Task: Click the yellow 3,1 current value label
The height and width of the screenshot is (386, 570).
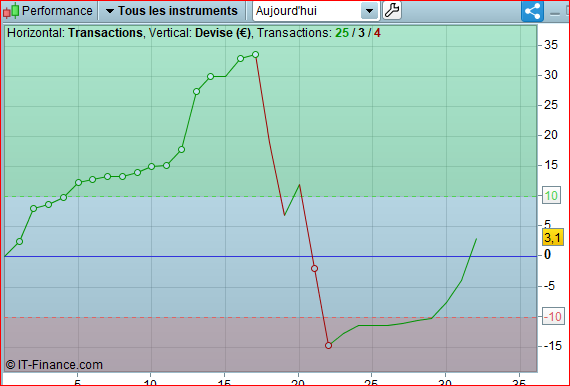Action: (552, 238)
